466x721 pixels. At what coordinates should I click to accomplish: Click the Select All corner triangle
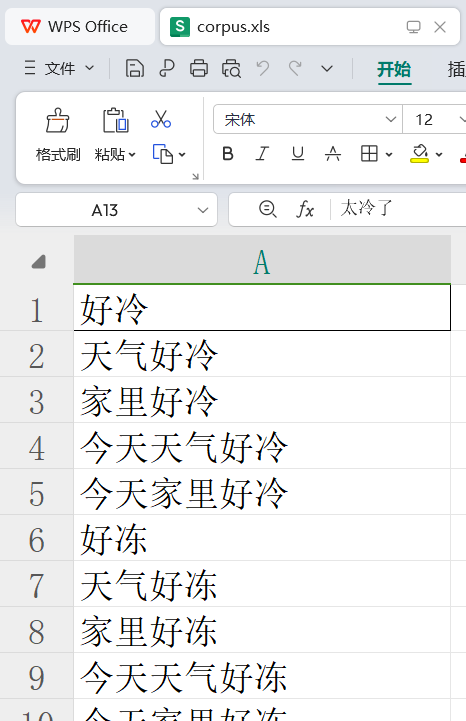point(39,262)
